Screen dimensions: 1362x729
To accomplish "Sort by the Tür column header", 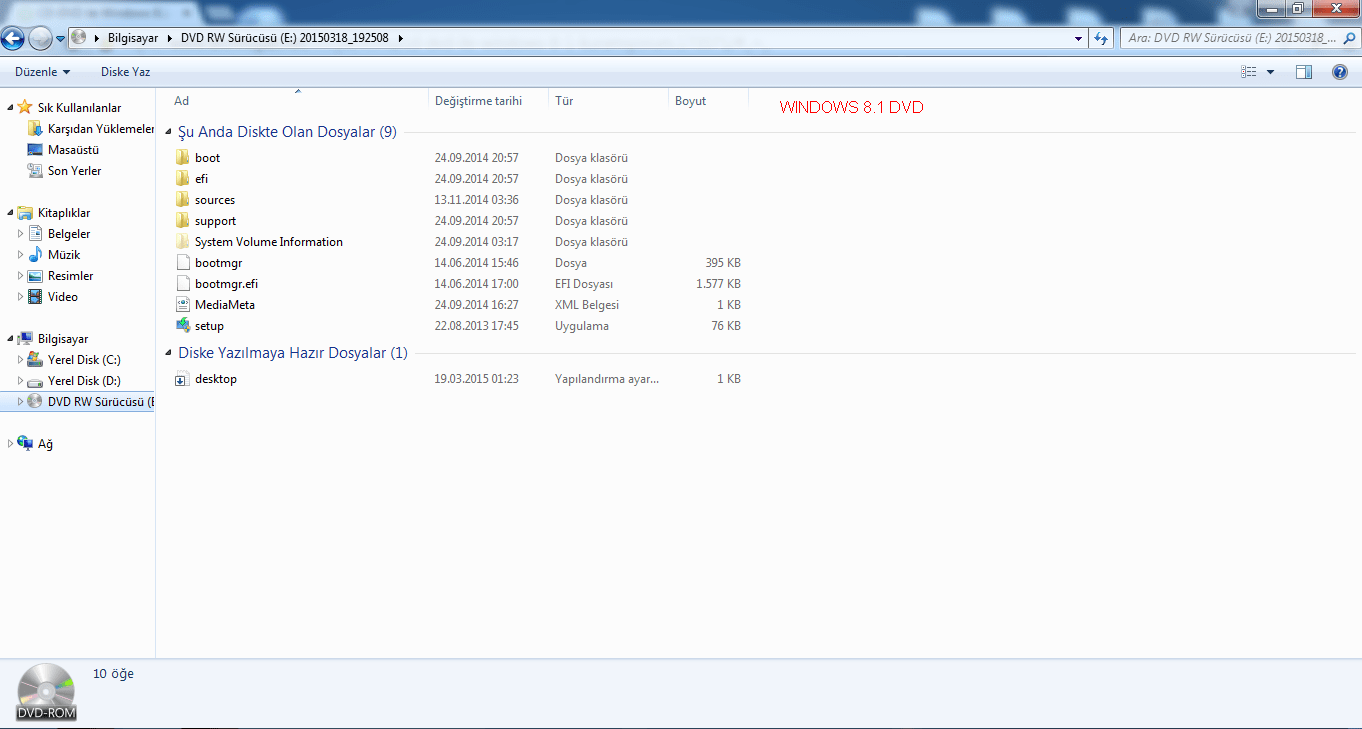I will pos(564,101).
